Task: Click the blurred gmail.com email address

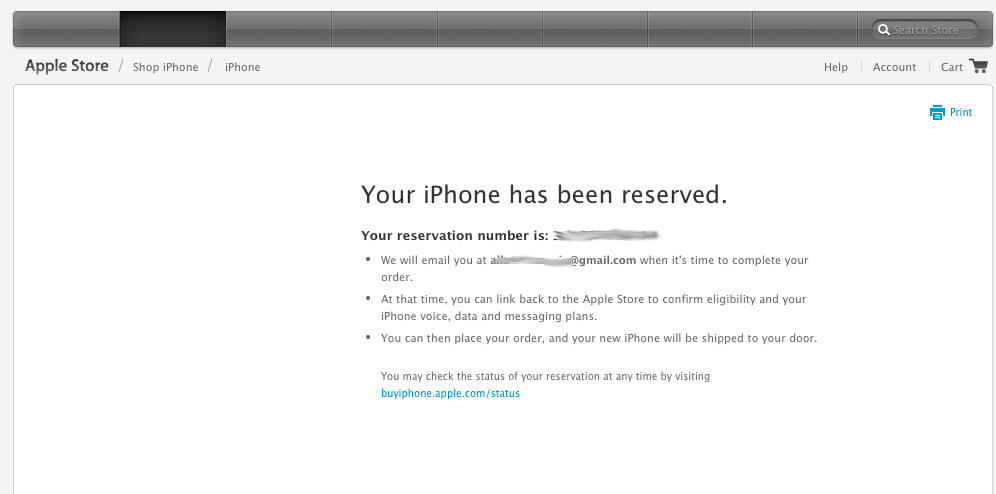Action: point(563,260)
